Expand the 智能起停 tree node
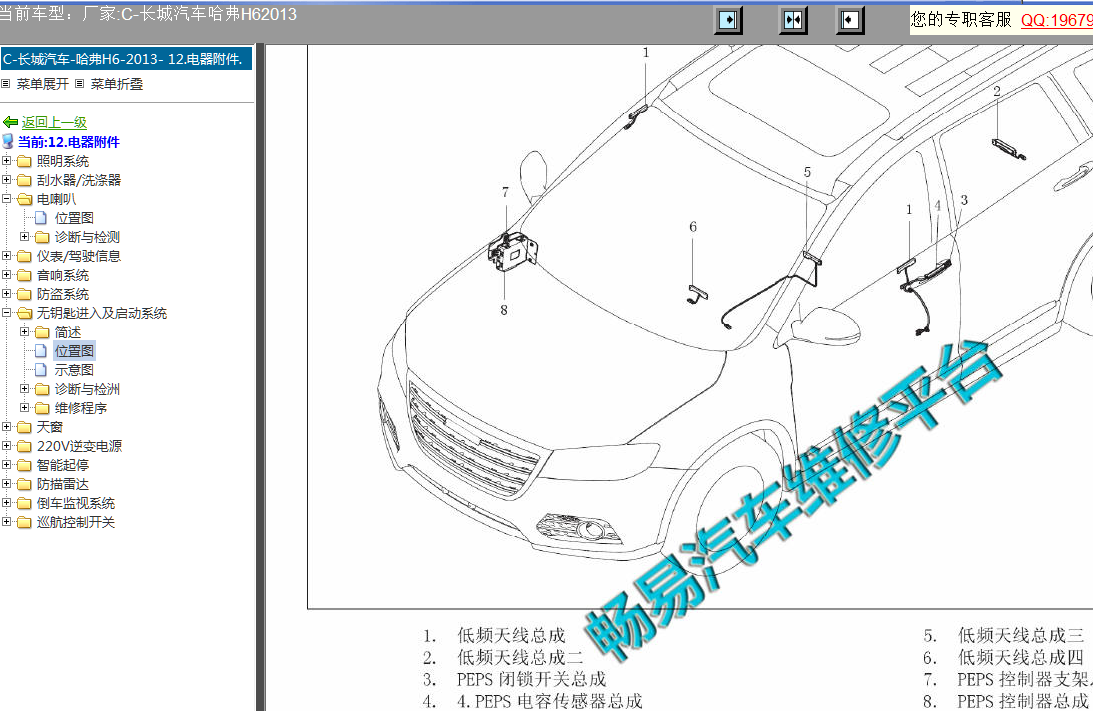1093x711 pixels. (x=6, y=465)
